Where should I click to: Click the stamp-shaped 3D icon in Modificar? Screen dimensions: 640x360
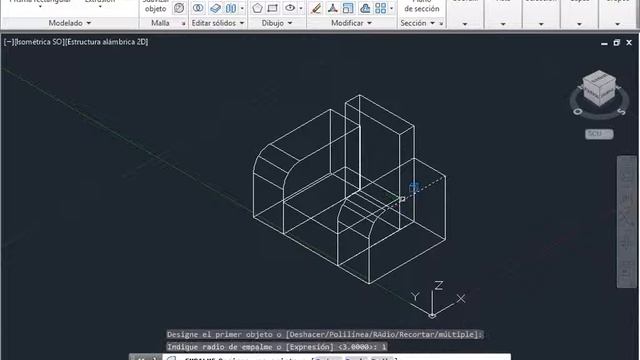365,8
